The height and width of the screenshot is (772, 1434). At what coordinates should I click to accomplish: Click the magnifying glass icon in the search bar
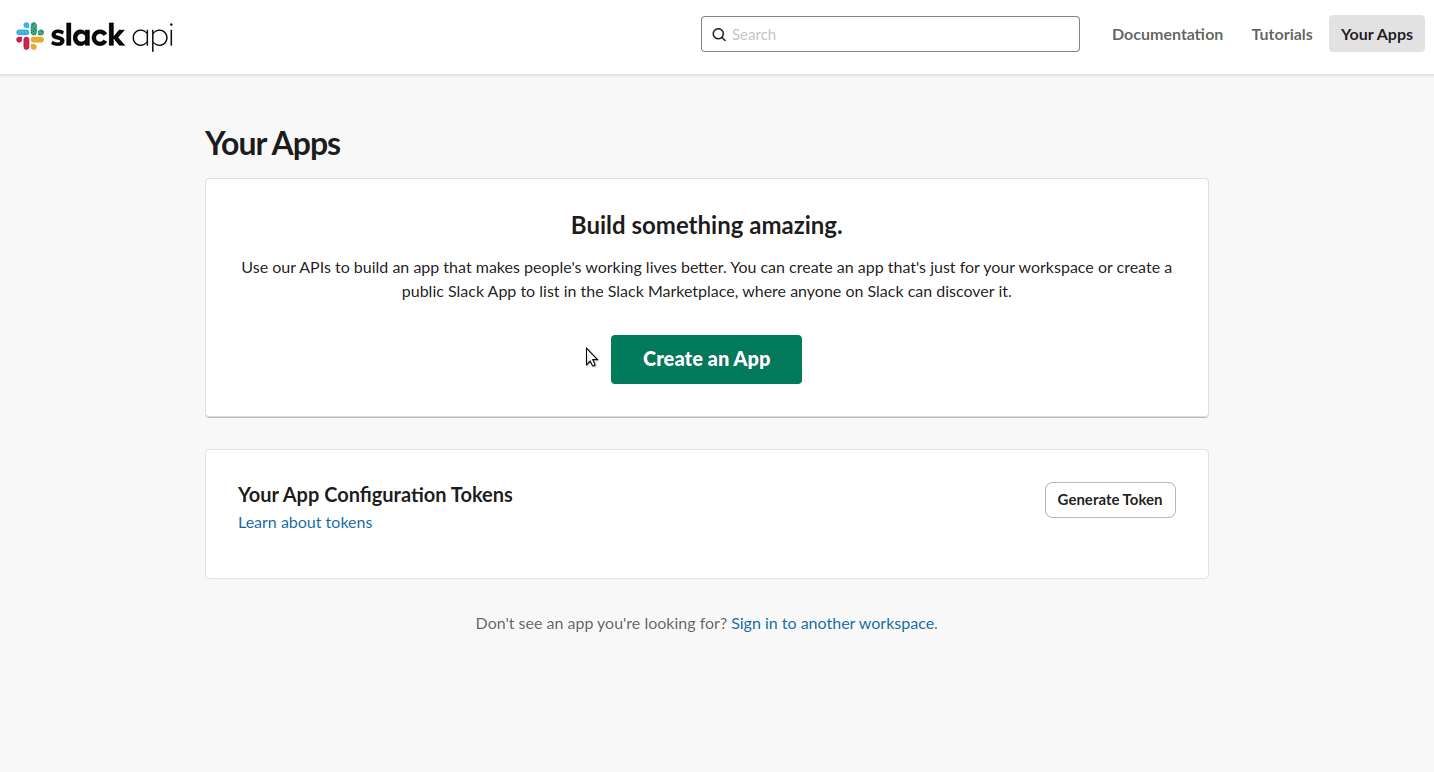(719, 34)
